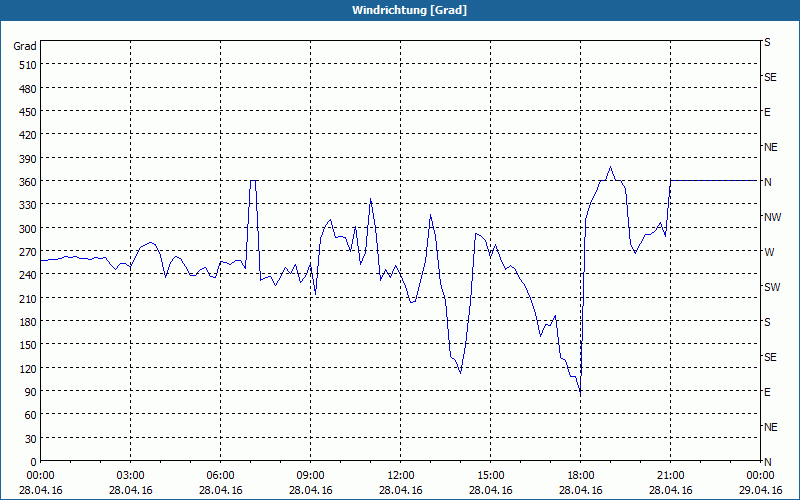Select the 06:00 time axis label
The height and width of the screenshot is (500, 800).
coord(220,476)
